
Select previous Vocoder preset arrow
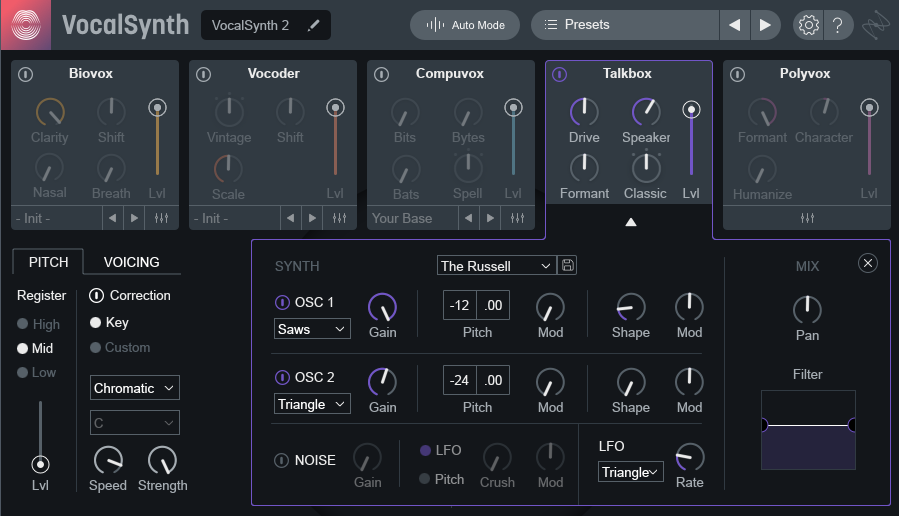[x=290, y=218]
